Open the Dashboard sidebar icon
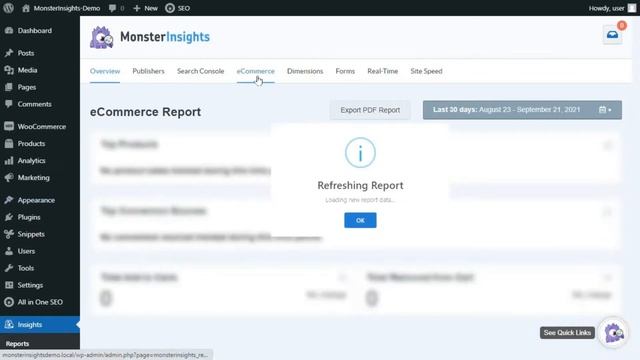The width and height of the screenshot is (640, 360). point(9,31)
